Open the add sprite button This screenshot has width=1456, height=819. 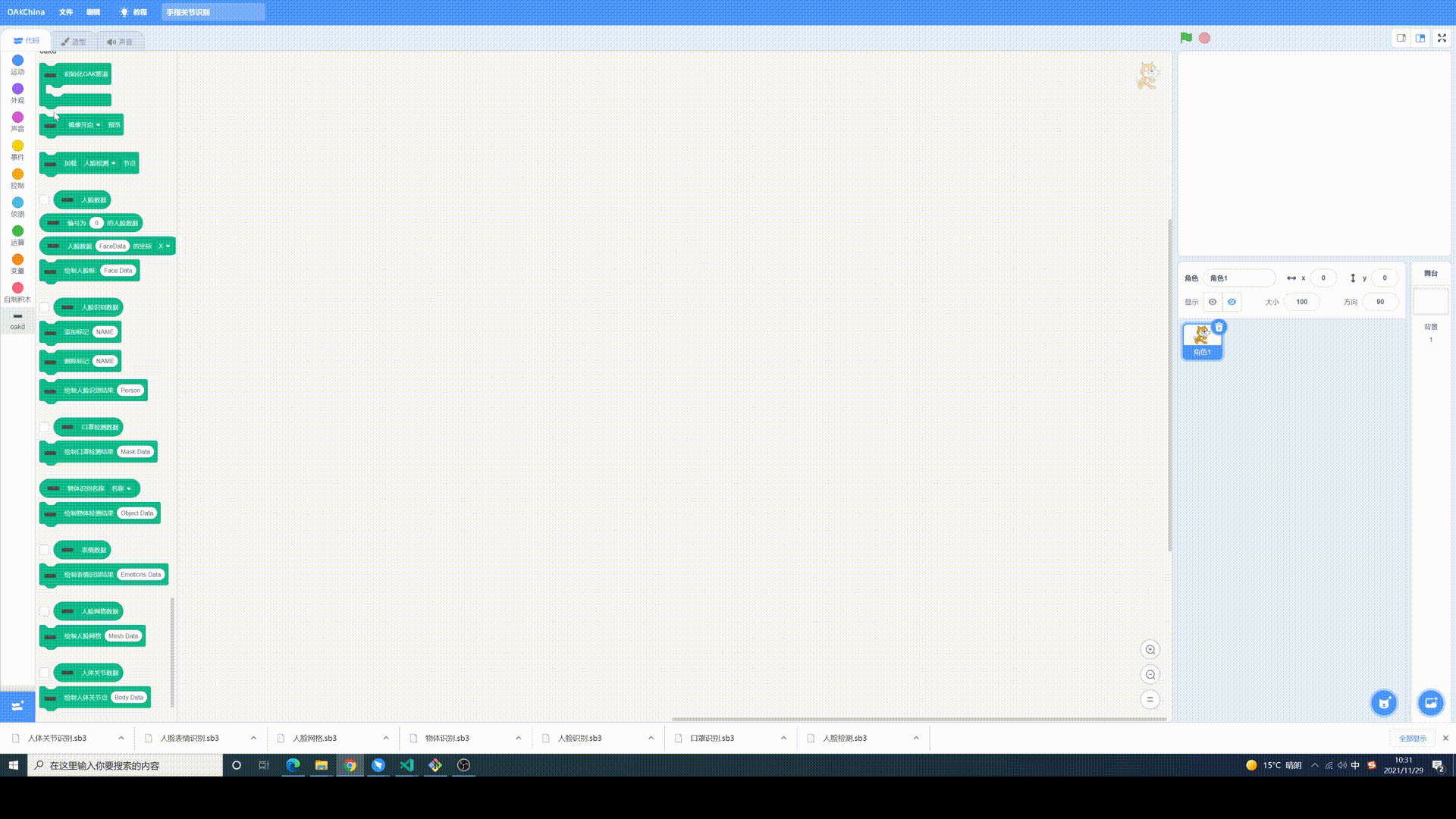pos(1384,703)
